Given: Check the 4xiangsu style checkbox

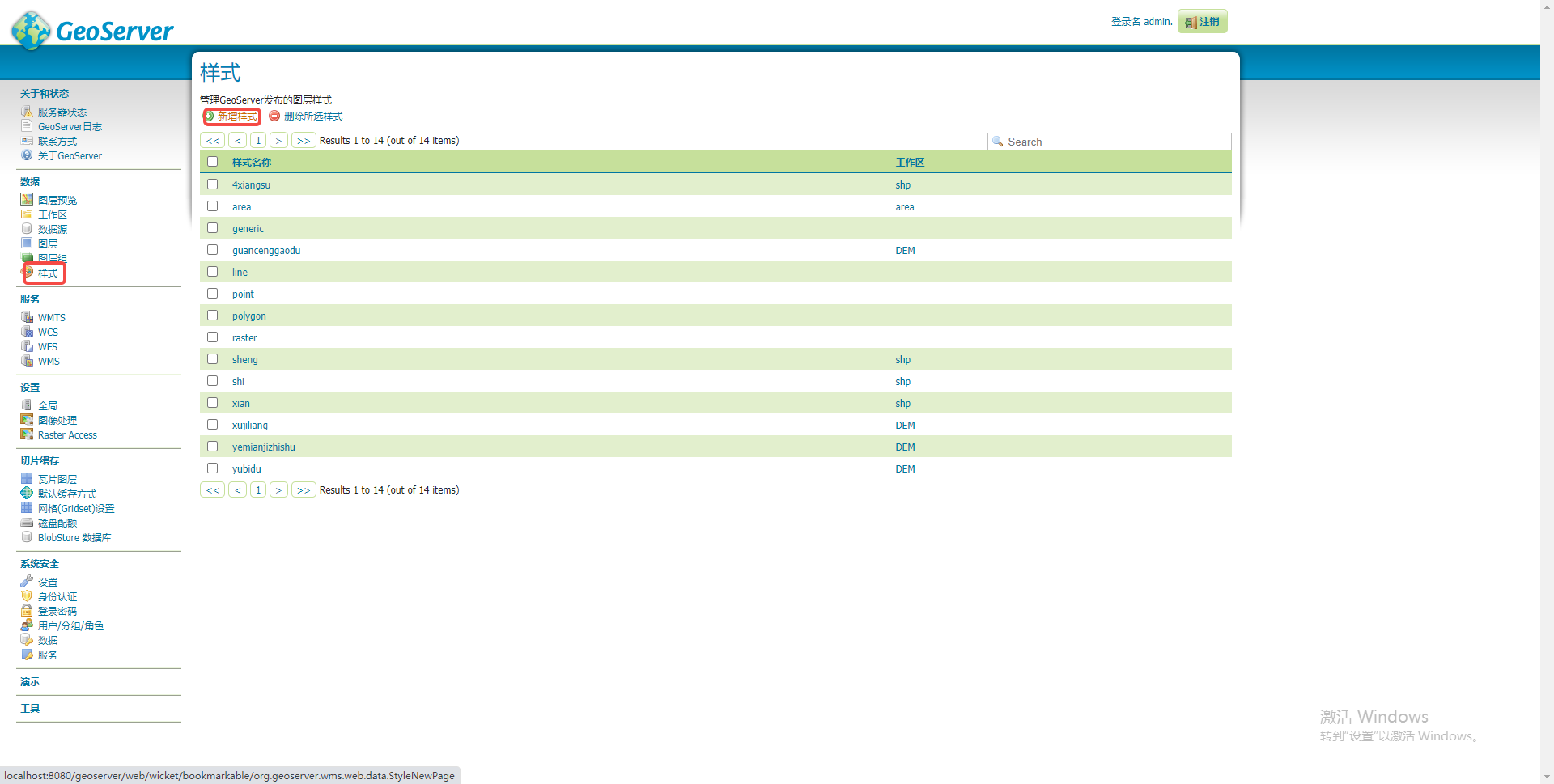Looking at the screenshot, I should point(212,184).
